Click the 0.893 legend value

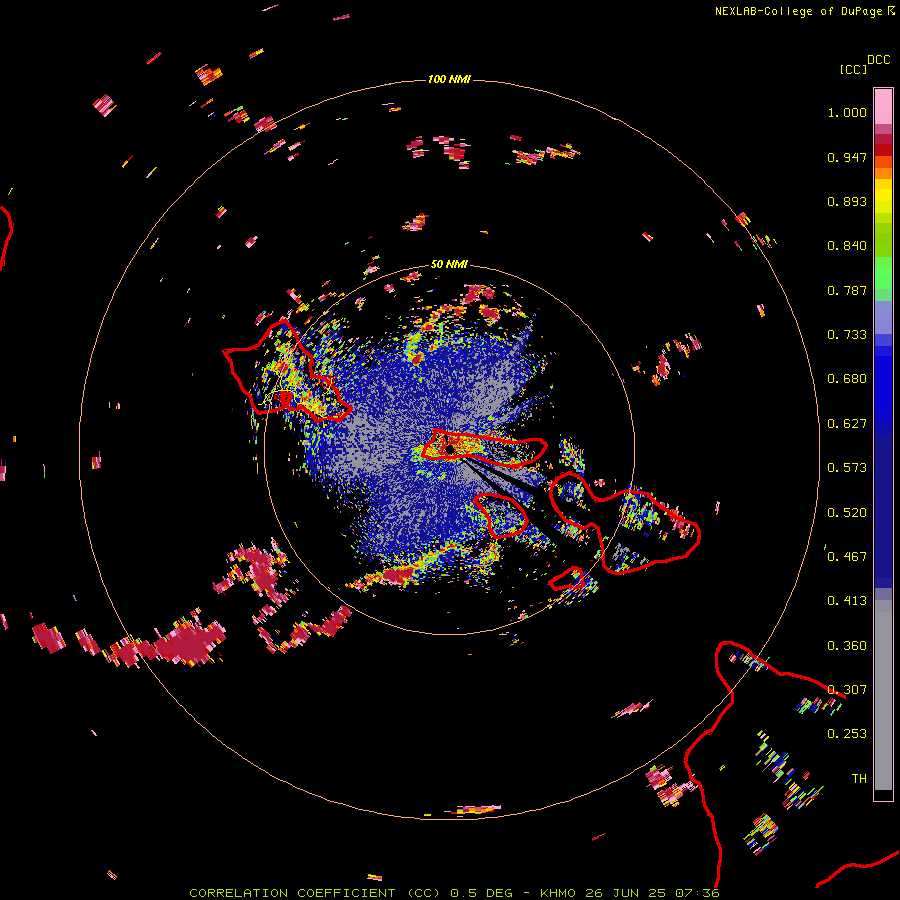tap(847, 201)
